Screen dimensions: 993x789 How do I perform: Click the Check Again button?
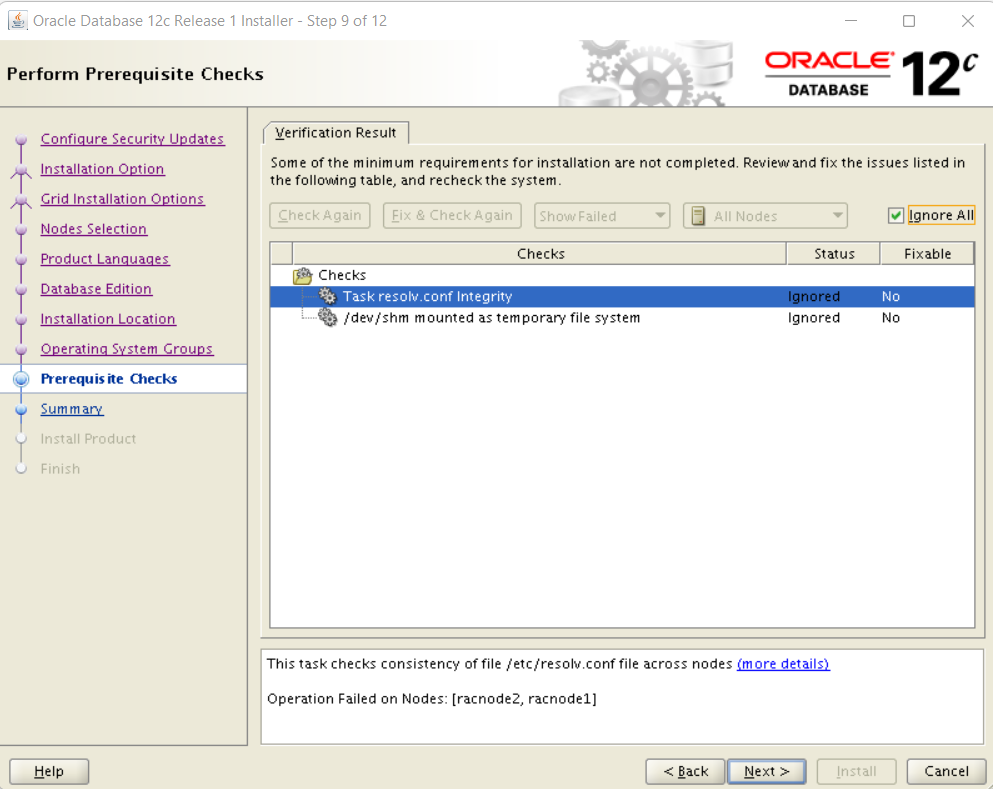(x=320, y=215)
